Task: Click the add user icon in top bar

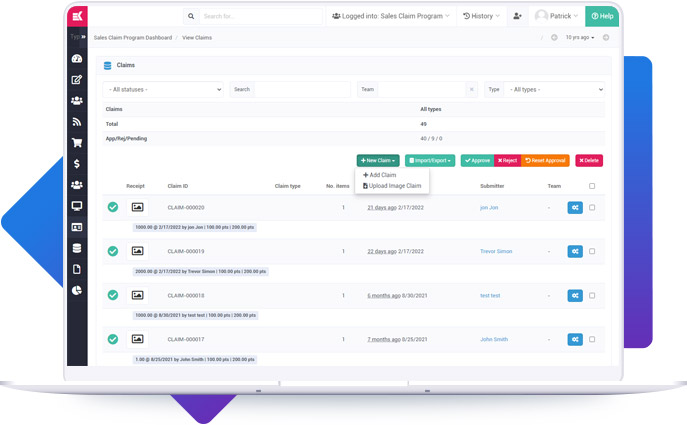Action: coord(517,16)
